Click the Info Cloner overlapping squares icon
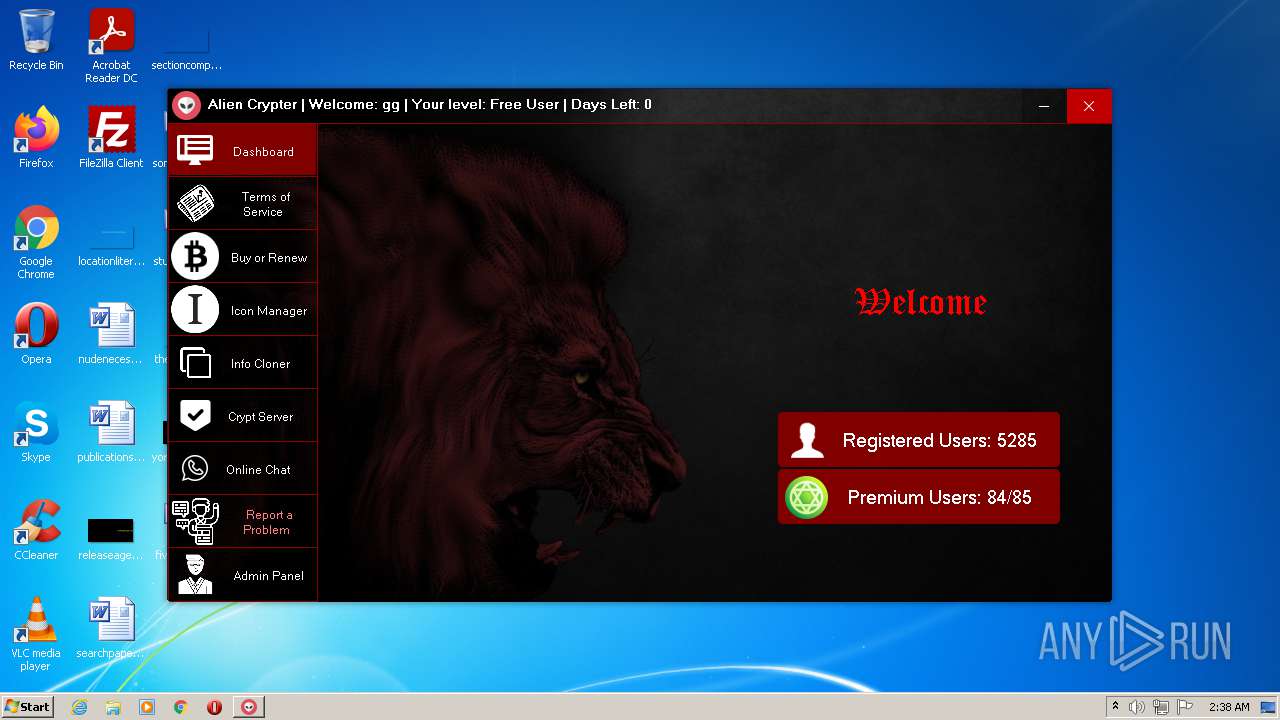Viewport: 1280px width, 720px height. coord(195,363)
